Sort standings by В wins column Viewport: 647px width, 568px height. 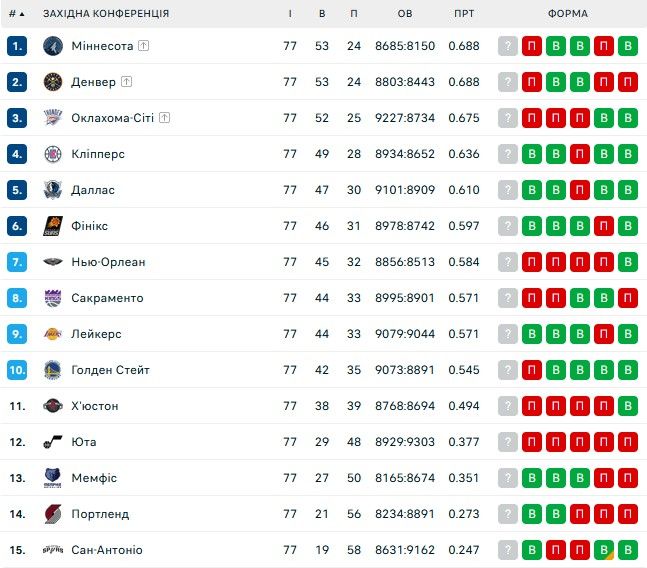pyautogui.click(x=322, y=14)
